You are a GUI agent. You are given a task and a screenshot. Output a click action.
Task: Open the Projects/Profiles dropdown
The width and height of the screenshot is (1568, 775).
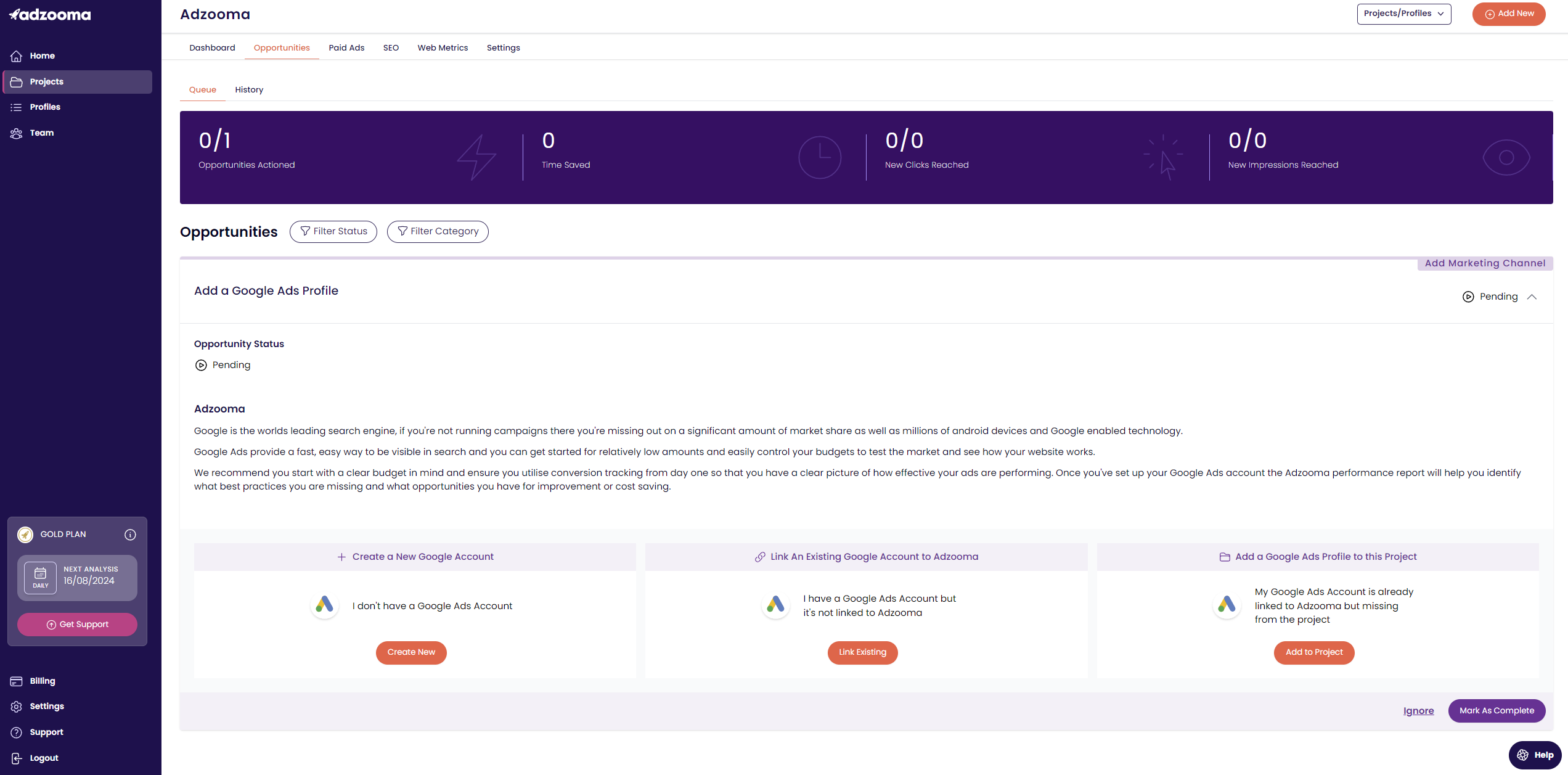tap(1404, 14)
